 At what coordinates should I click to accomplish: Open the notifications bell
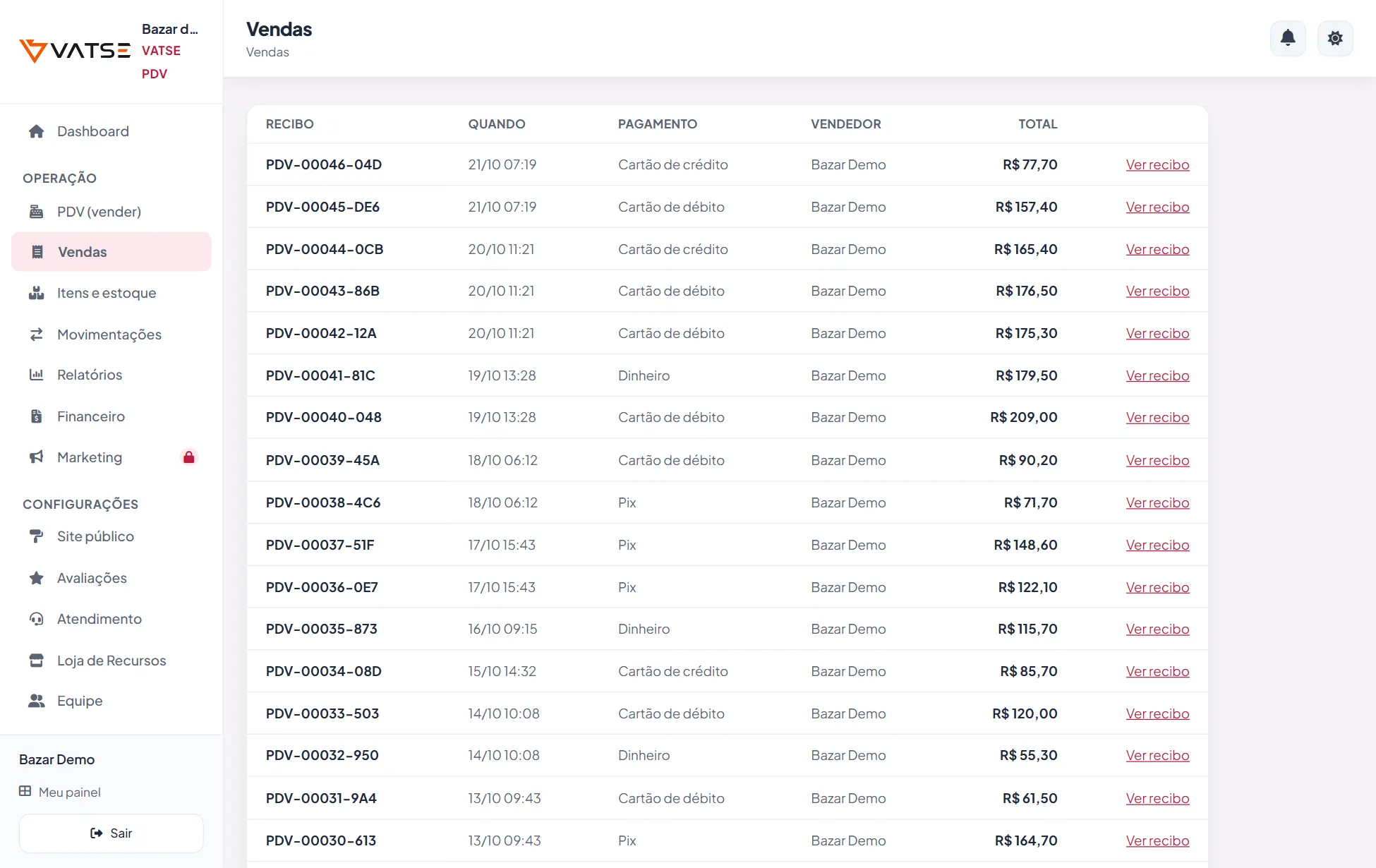(1288, 38)
